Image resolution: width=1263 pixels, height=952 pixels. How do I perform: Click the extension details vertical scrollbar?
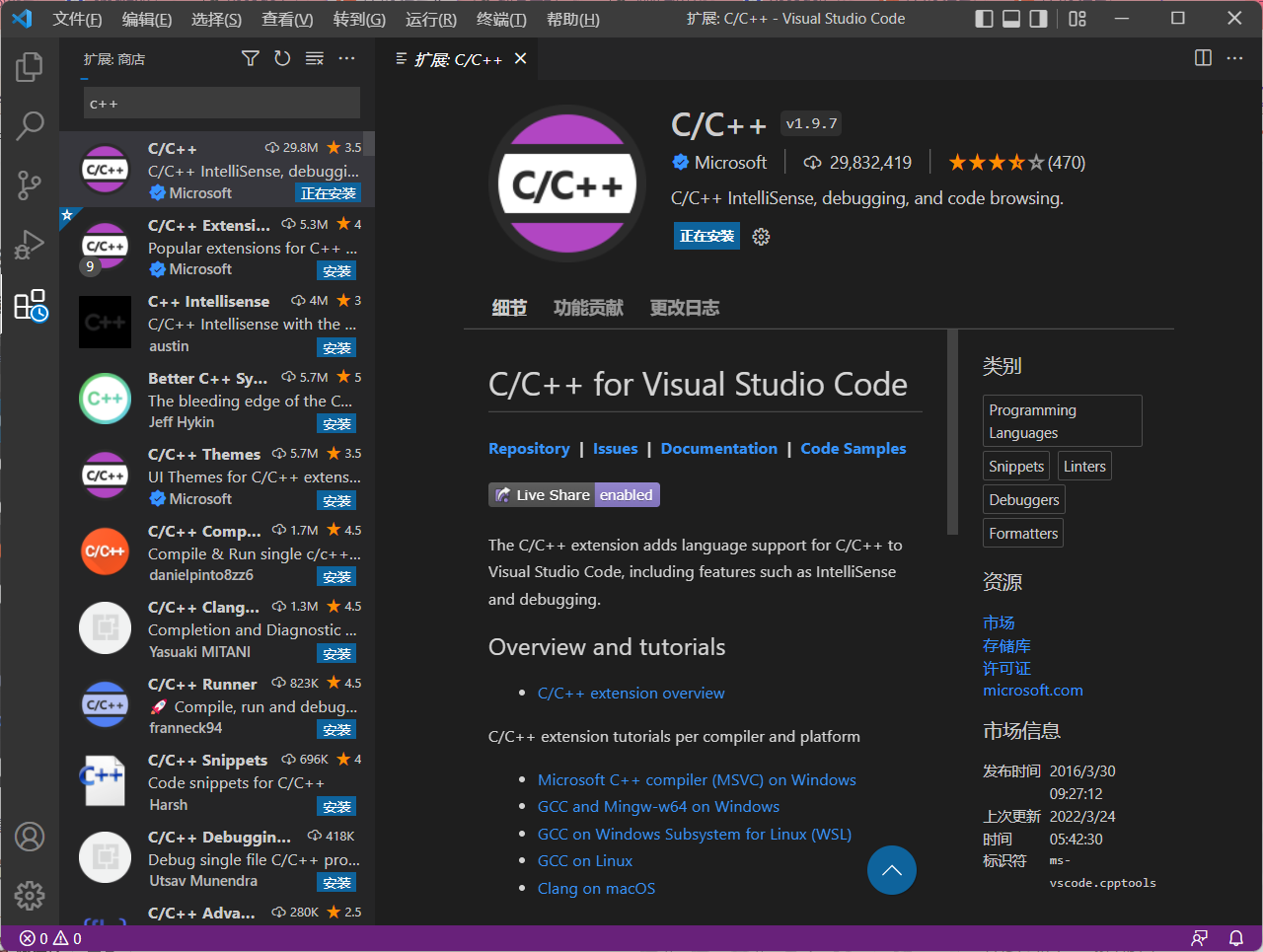(952, 431)
